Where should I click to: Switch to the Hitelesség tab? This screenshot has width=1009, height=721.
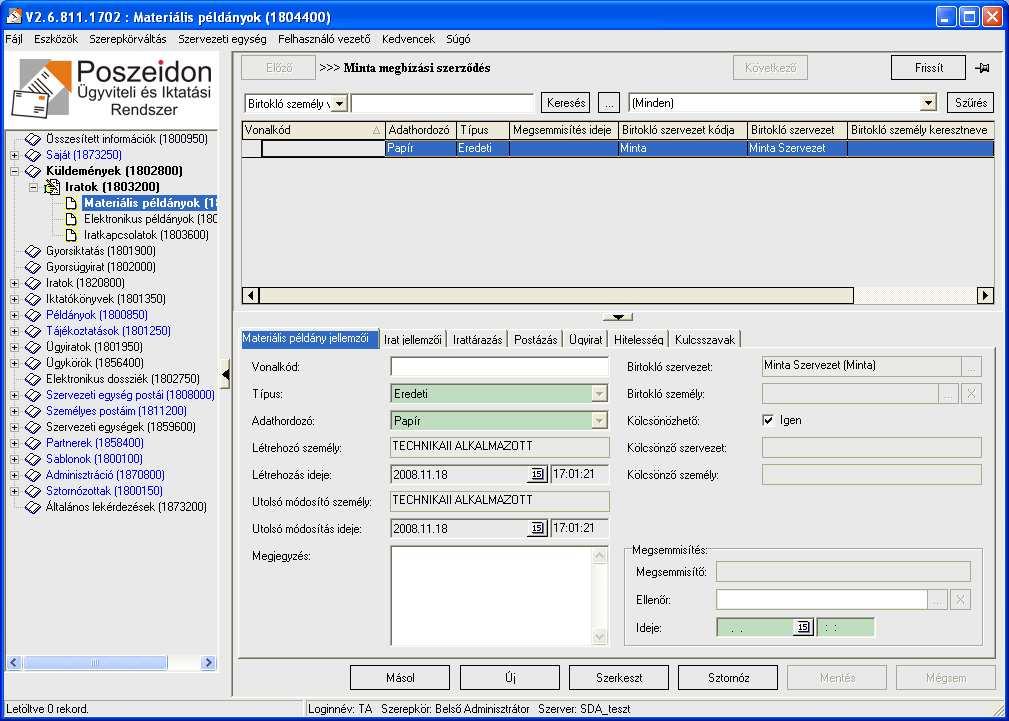click(638, 339)
